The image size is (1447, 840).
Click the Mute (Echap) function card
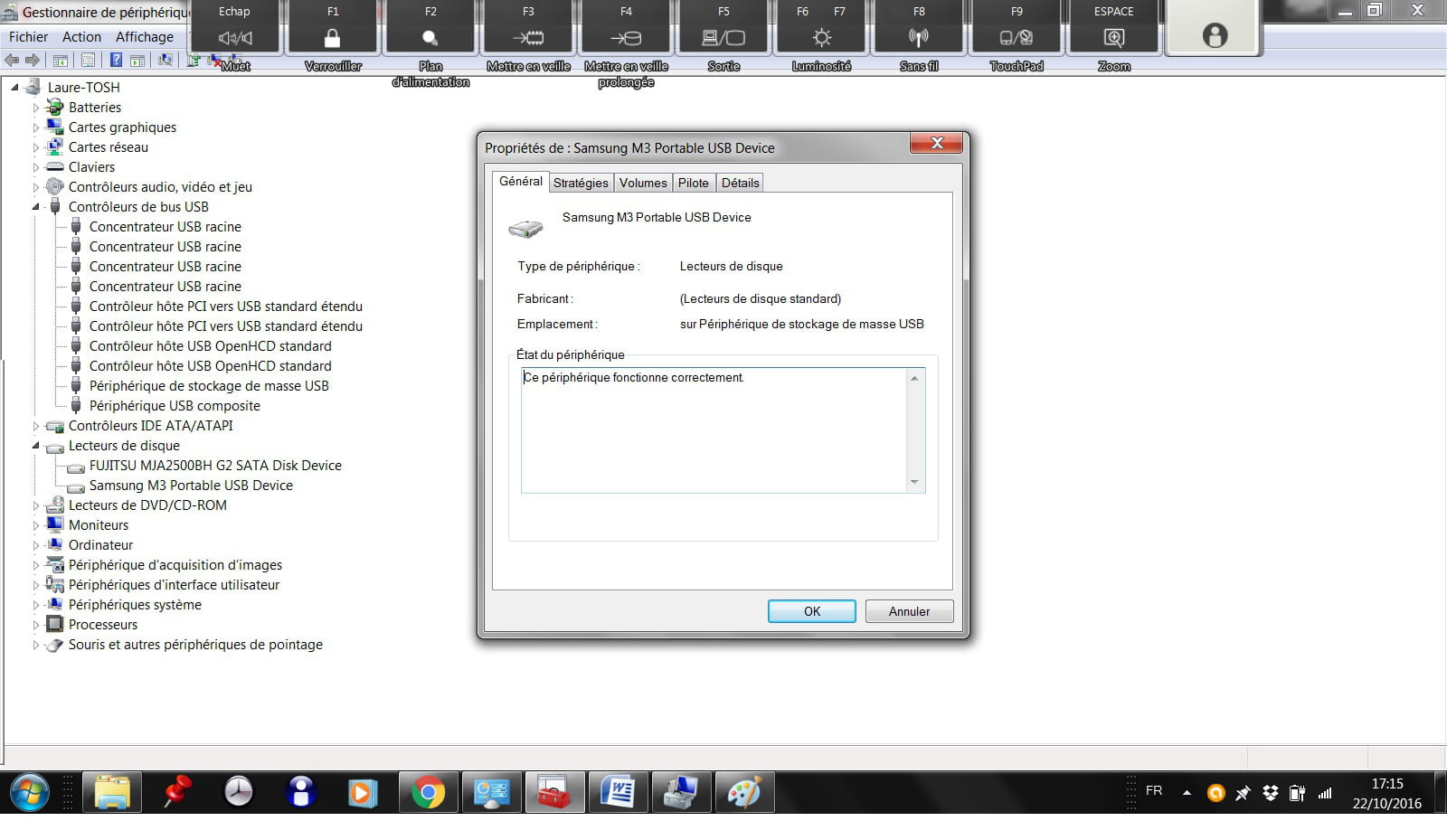tap(234, 27)
